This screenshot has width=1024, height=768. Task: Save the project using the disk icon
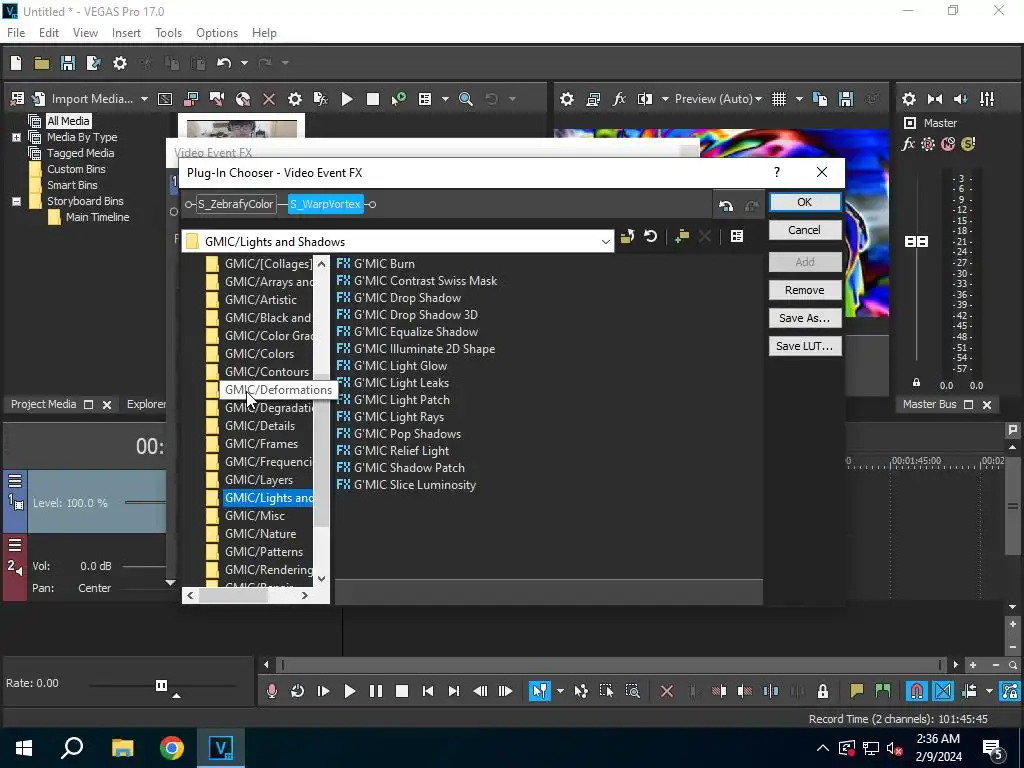click(x=68, y=63)
